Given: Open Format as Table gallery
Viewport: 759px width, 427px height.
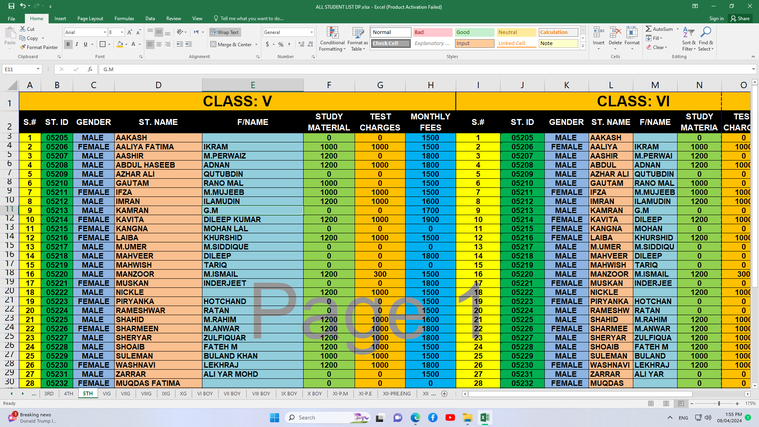Looking at the screenshot, I should click(x=357, y=39).
